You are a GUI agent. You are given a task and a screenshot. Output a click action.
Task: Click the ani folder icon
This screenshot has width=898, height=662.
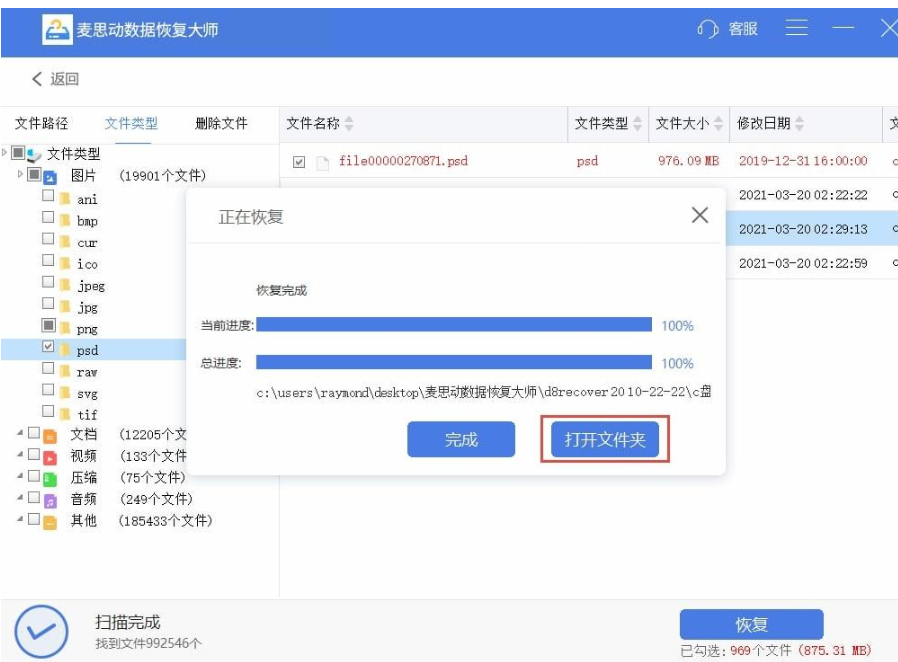(x=65, y=199)
